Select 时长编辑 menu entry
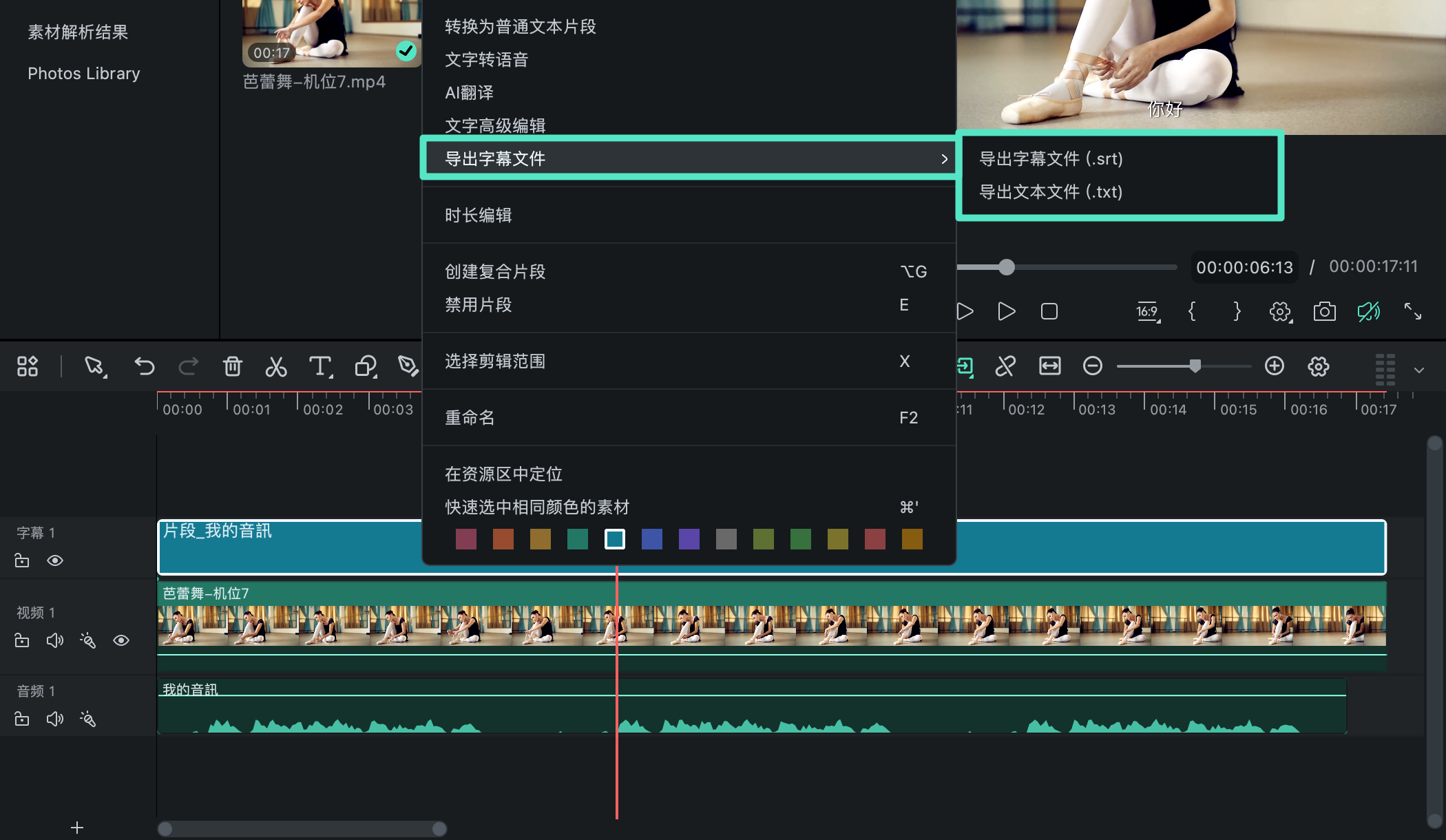Screen dimensions: 1446x840 click(x=478, y=215)
